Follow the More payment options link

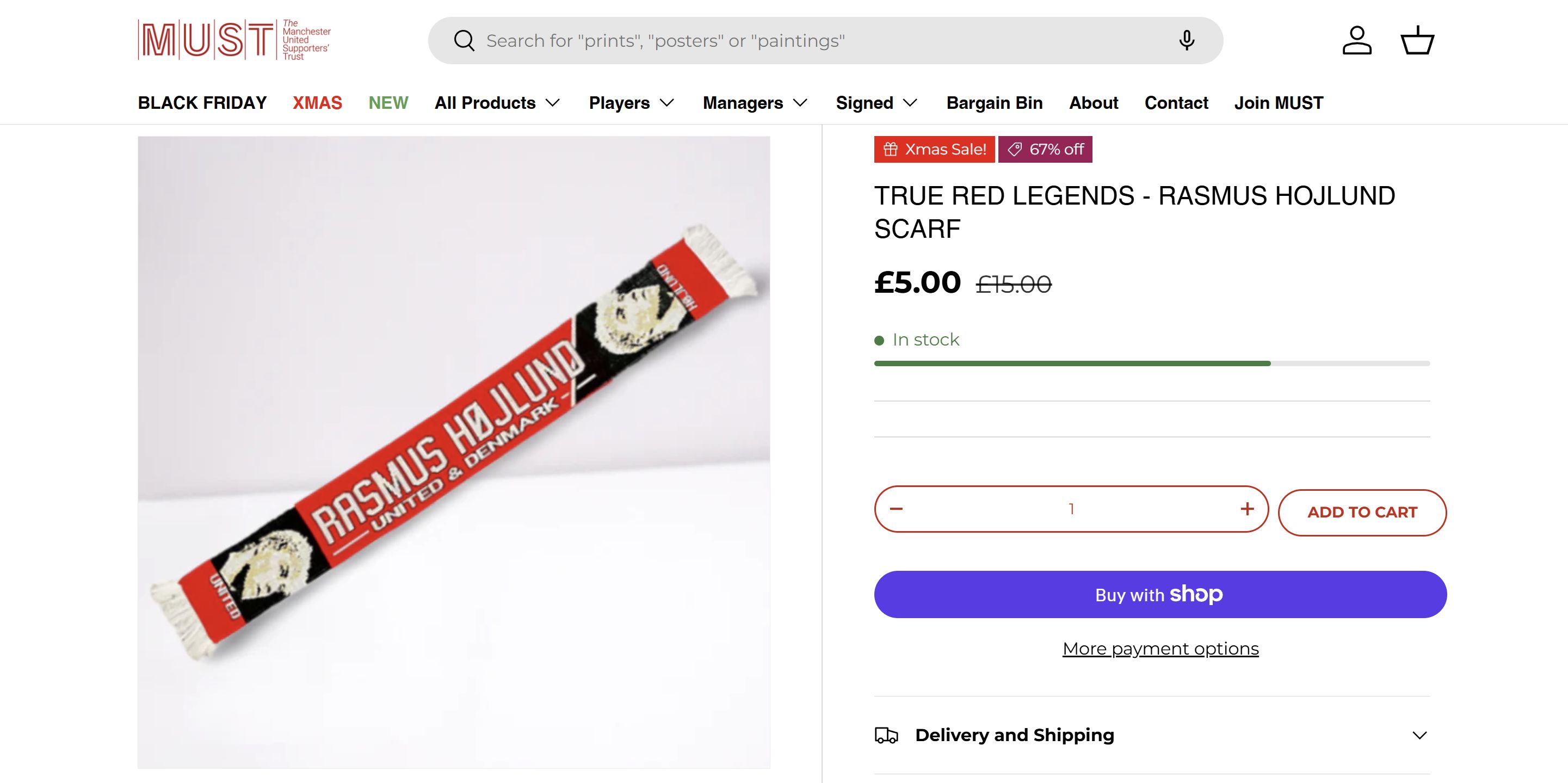pos(1160,649)
